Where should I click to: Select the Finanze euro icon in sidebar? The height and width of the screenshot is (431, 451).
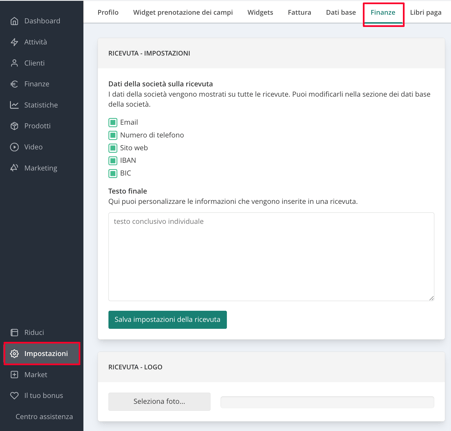click(x=14, y=84)
